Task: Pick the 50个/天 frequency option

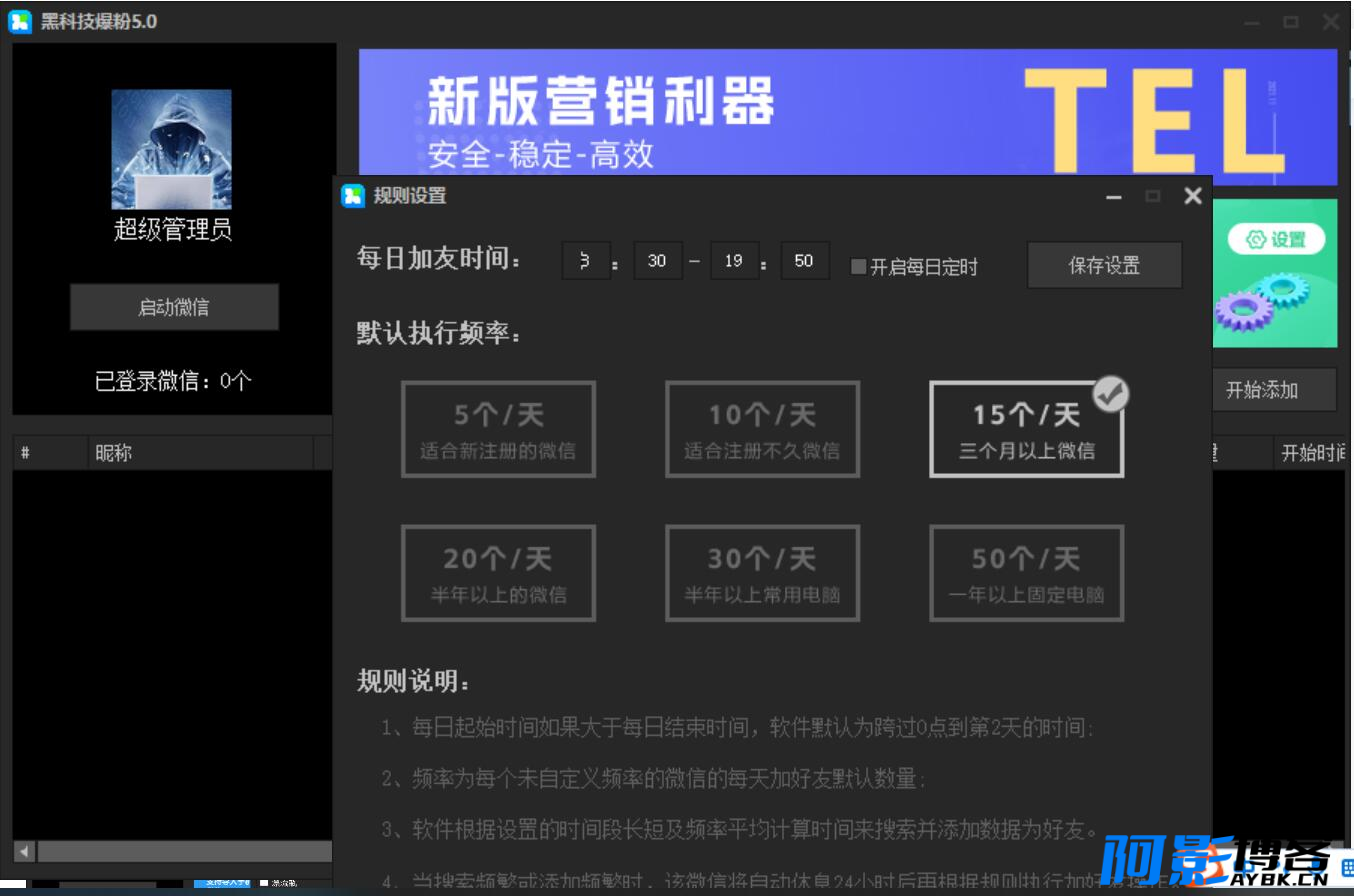Action: [1026, 573]
